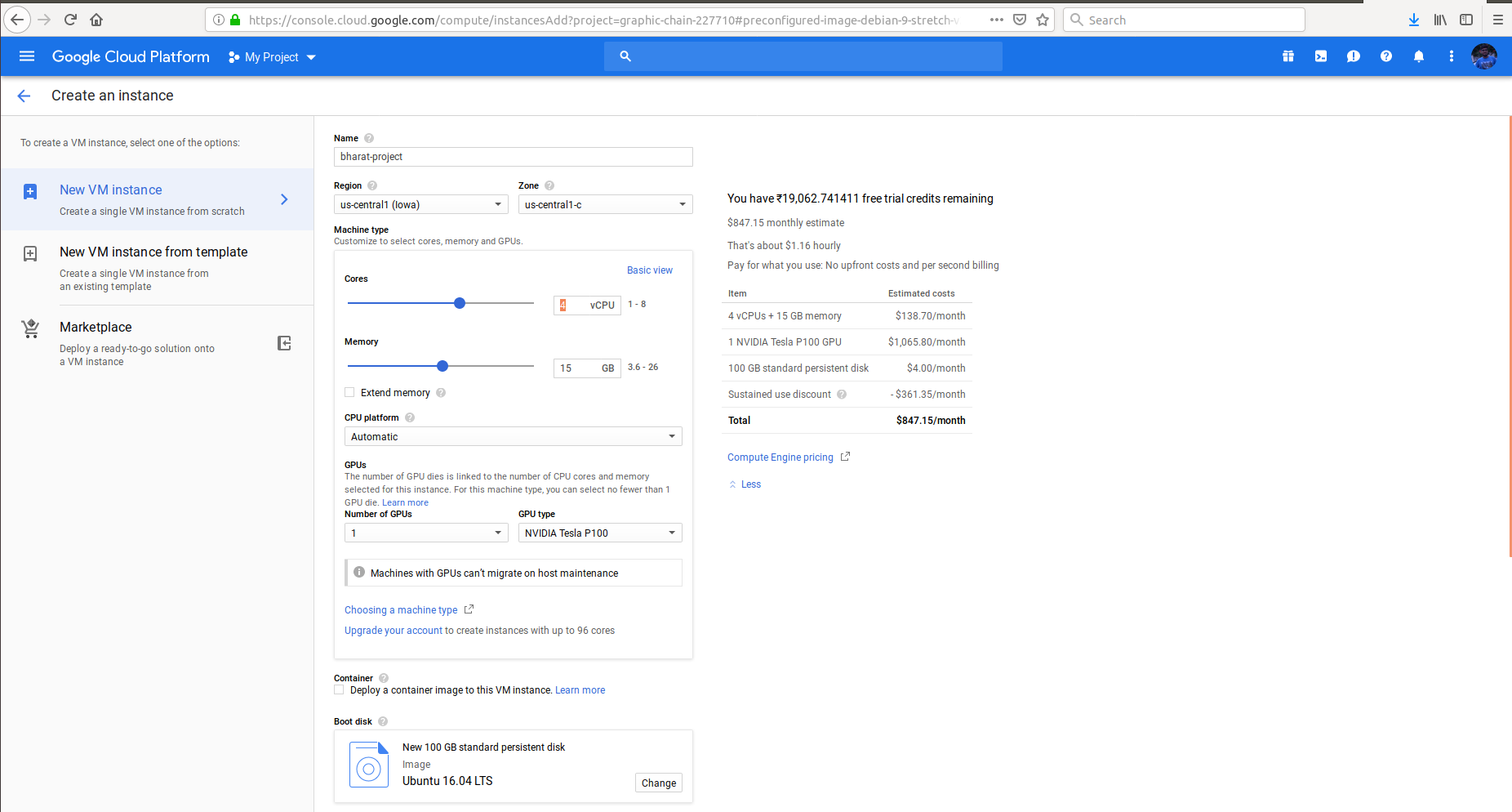Click Upgrade your account link
Viewport: 1512px width, 812px height.
coord(394,631)
